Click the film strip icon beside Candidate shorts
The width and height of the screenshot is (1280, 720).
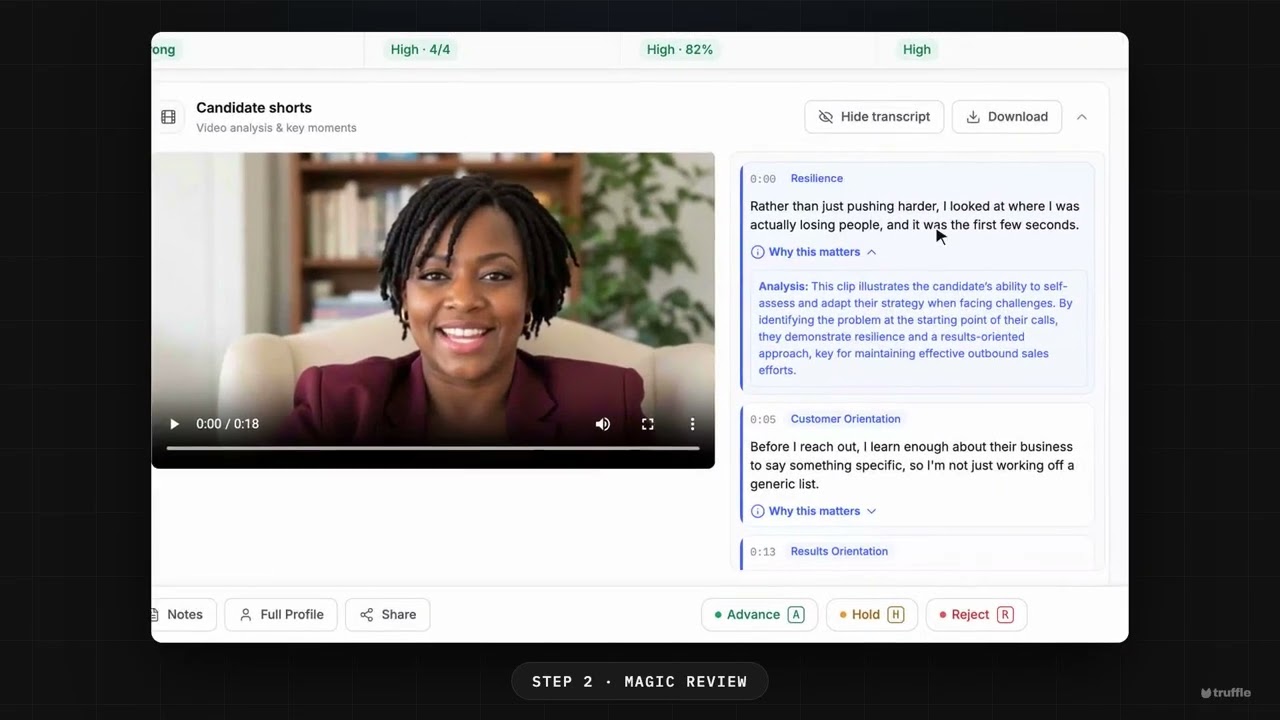coord(168,117)
